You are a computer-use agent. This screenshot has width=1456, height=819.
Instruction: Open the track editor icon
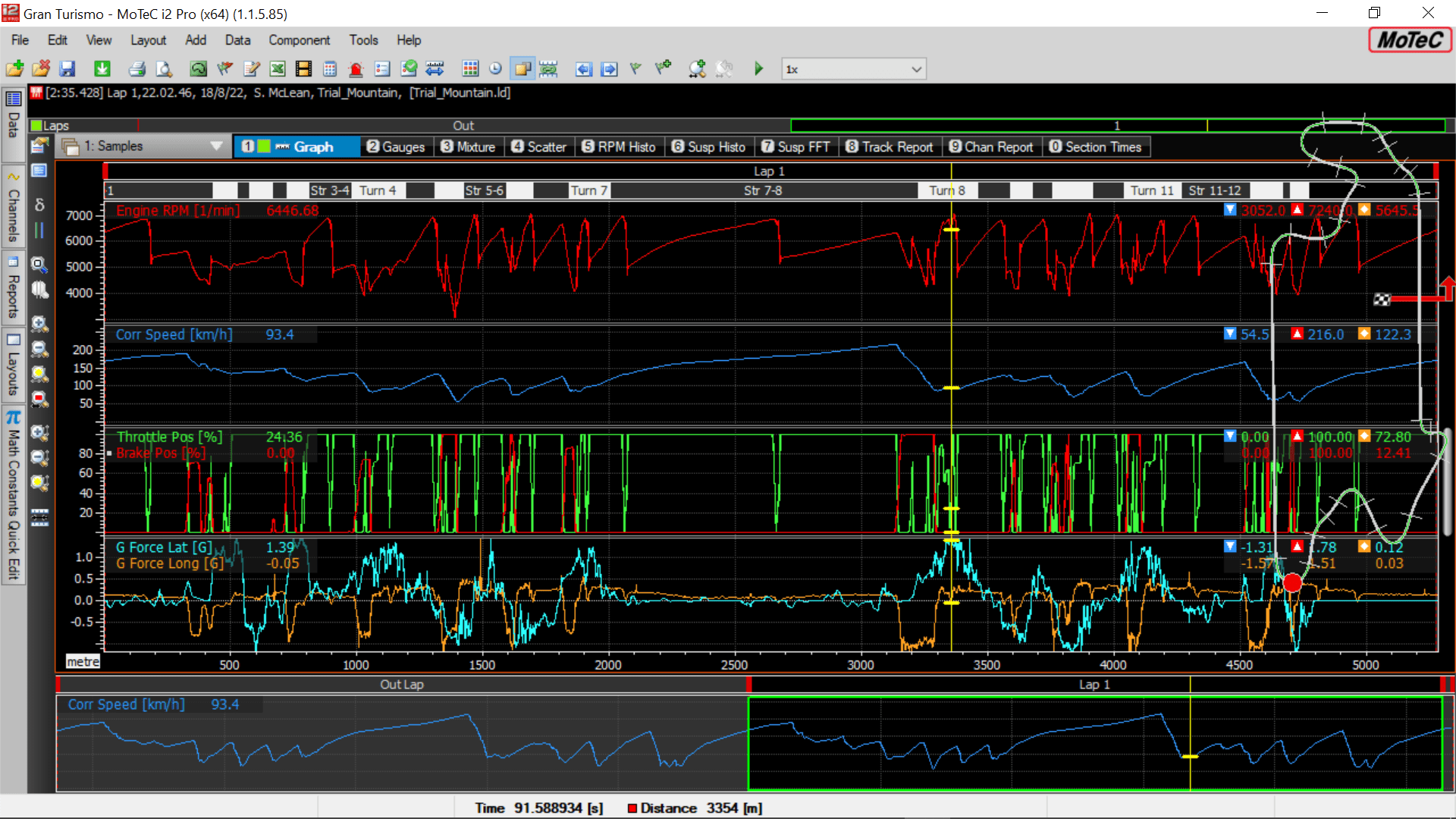198,69
